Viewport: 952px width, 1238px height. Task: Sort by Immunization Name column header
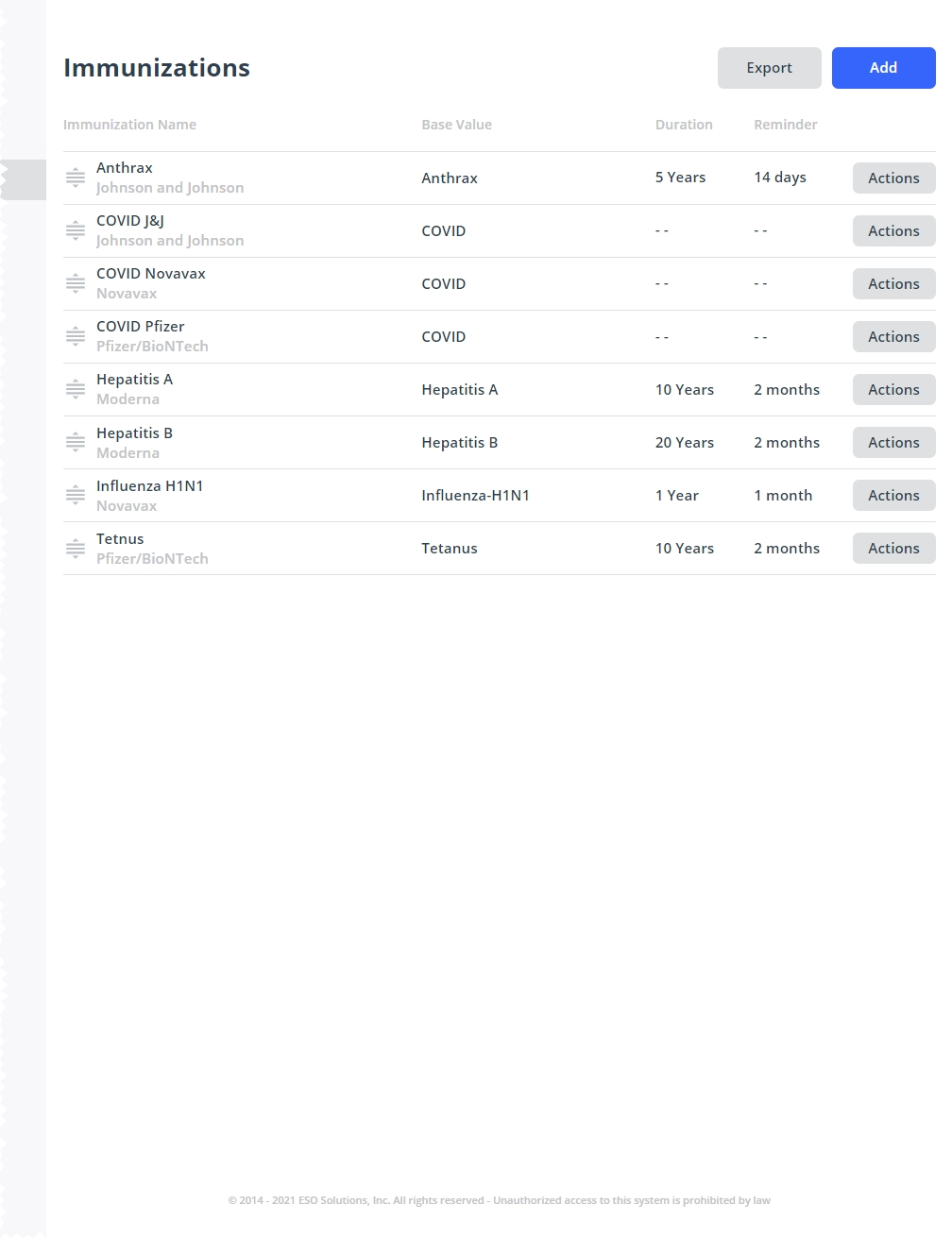(x=129, y=125)
